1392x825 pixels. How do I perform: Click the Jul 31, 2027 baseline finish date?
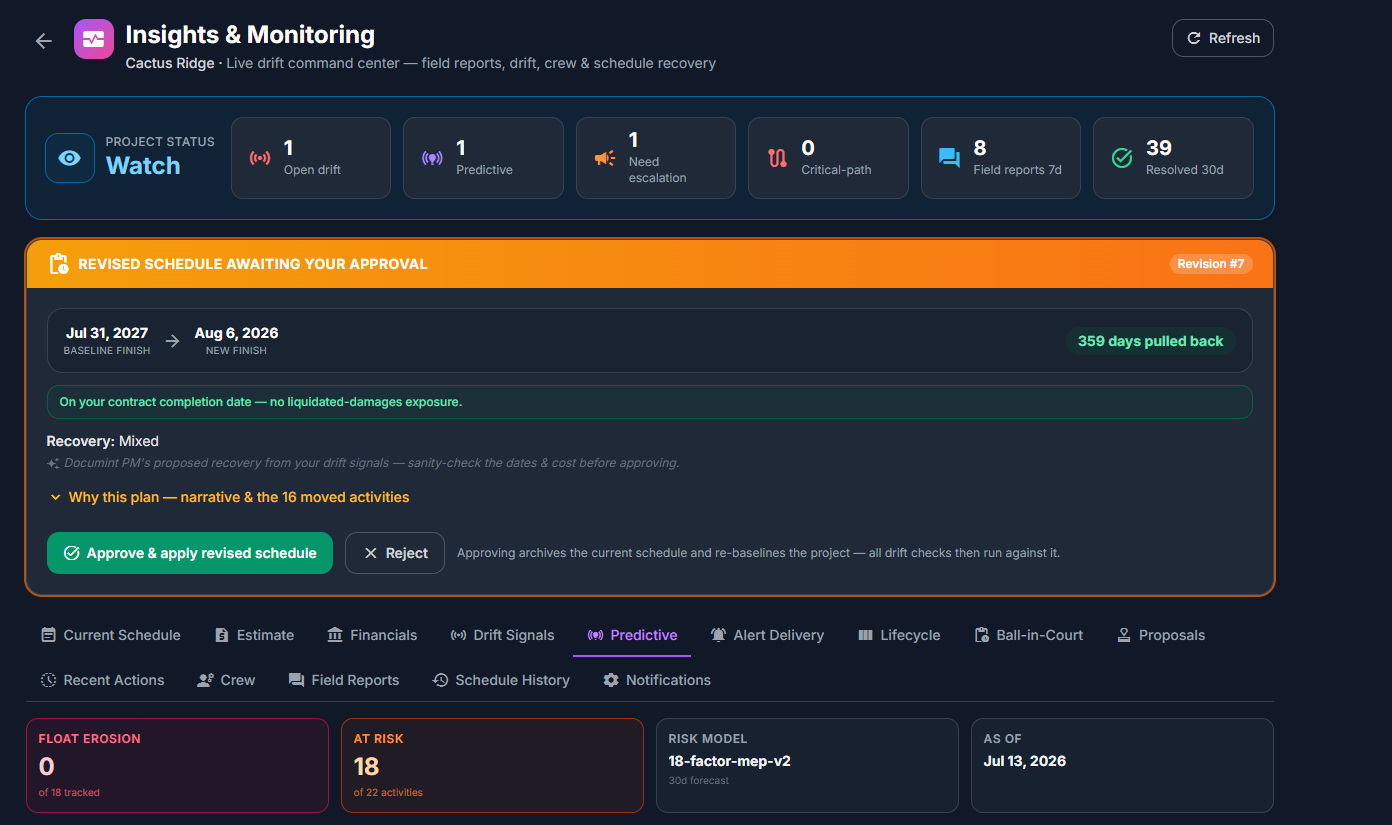click(x=107, y=333)
